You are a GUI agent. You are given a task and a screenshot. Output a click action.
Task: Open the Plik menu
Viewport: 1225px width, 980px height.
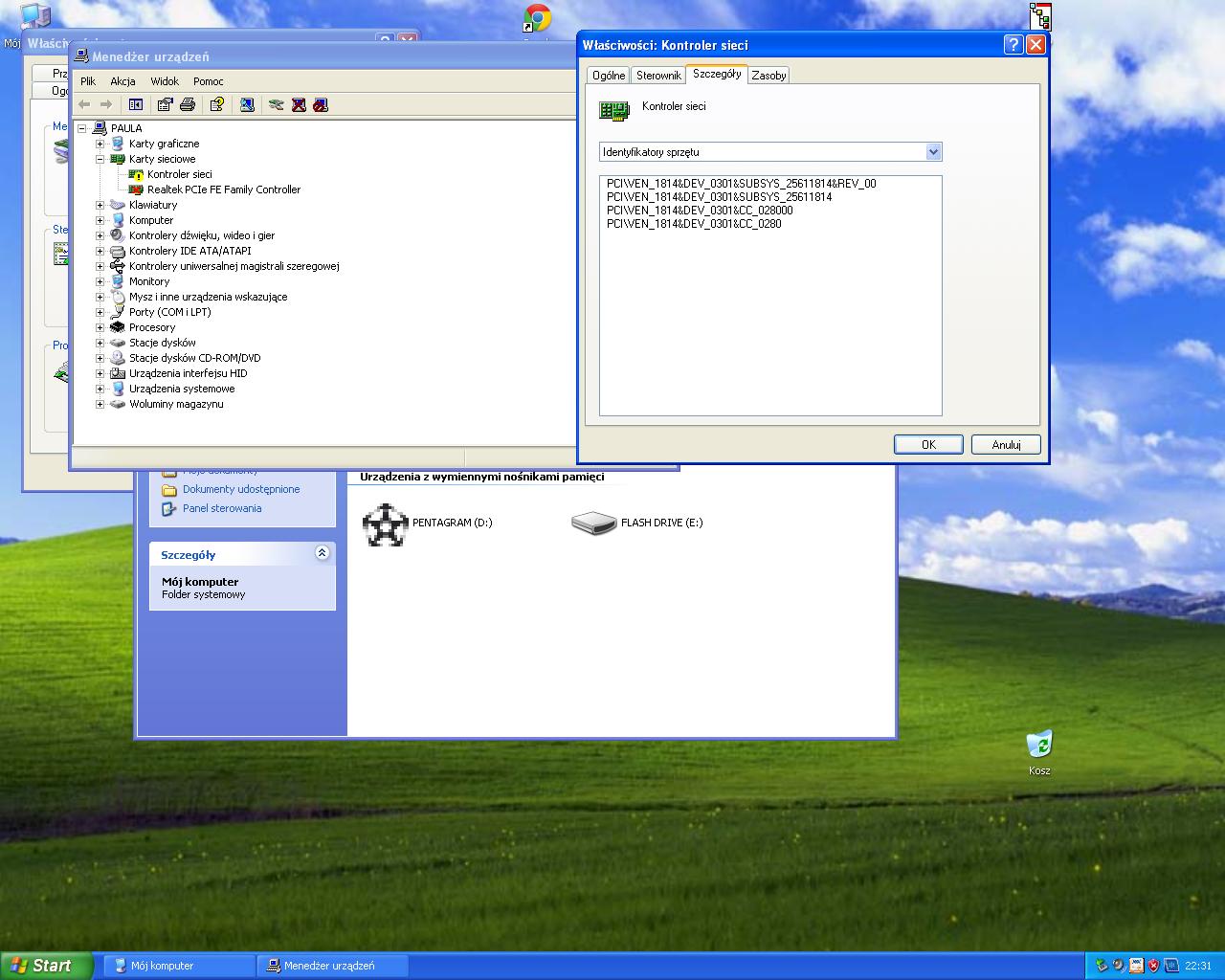(x=88, y=81)
